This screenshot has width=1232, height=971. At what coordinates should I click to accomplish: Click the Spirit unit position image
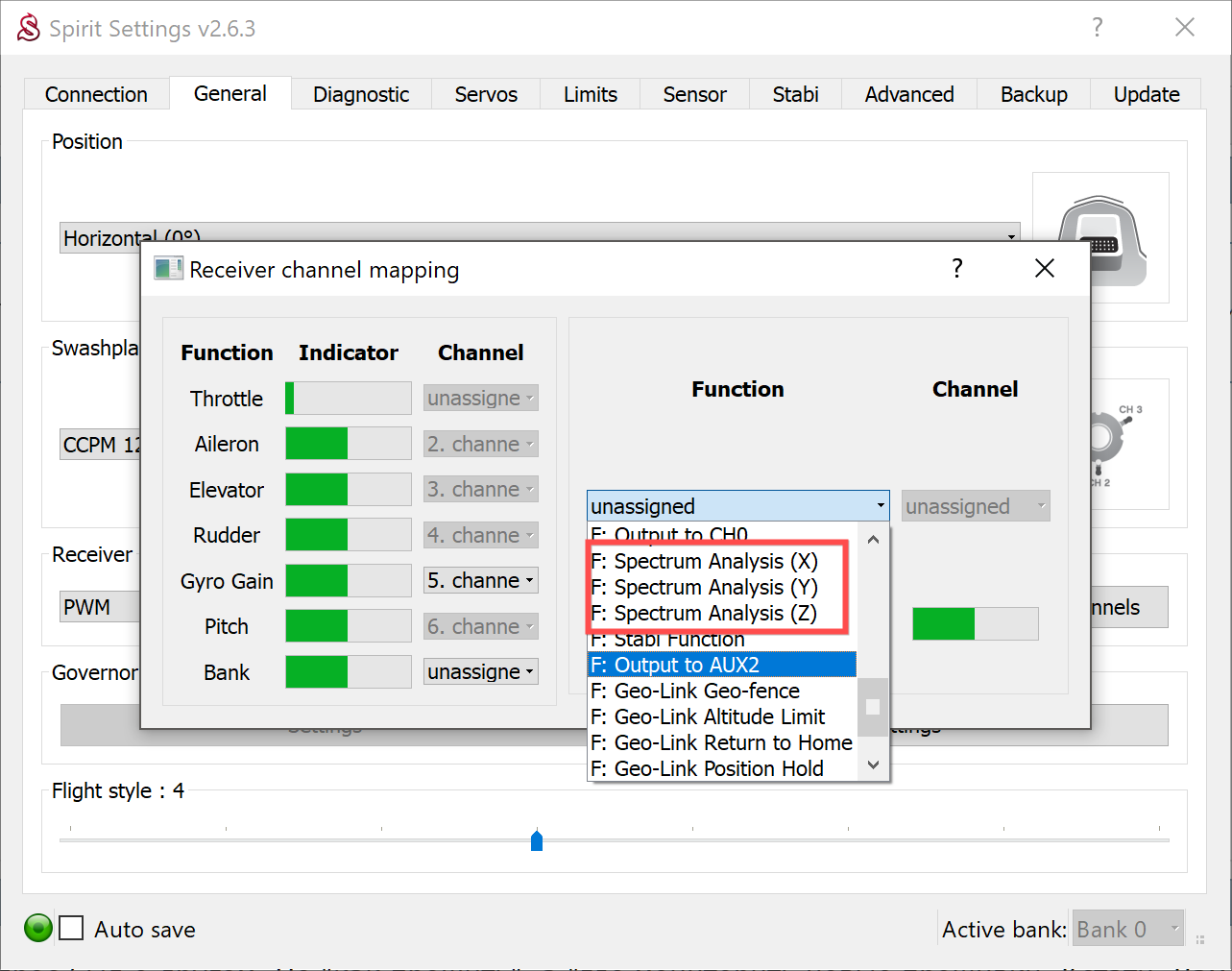pyautogui.click(x=1100, y=238)
